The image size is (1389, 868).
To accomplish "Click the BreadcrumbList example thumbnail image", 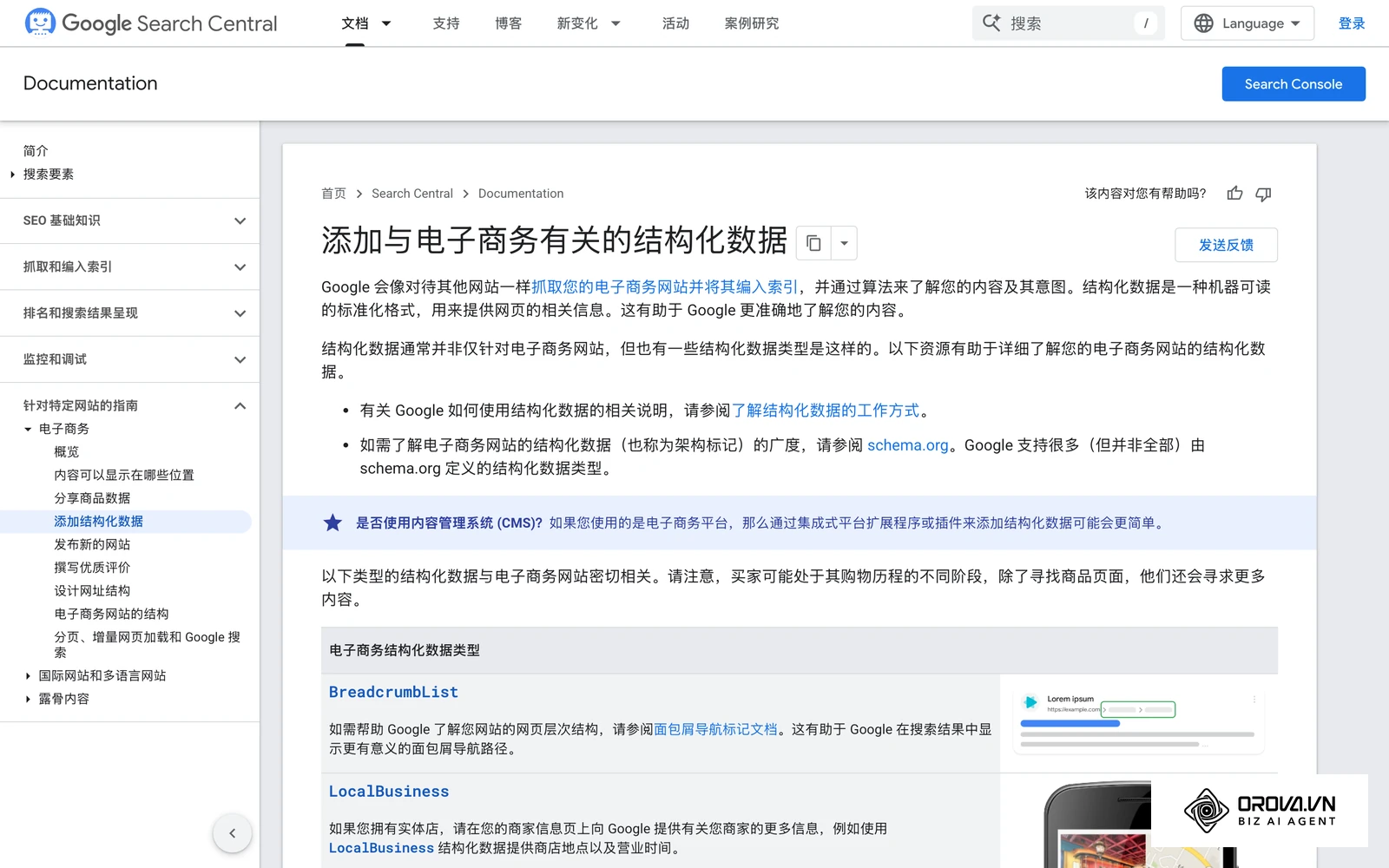I will 1138,721.
